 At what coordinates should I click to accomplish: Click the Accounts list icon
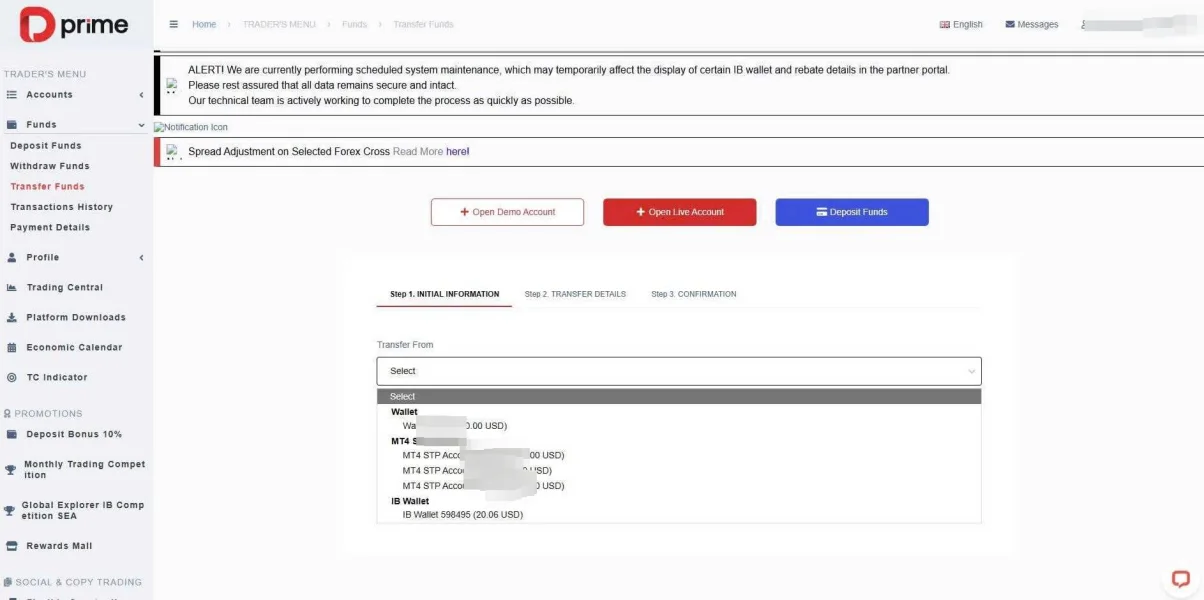pos(12,95)
